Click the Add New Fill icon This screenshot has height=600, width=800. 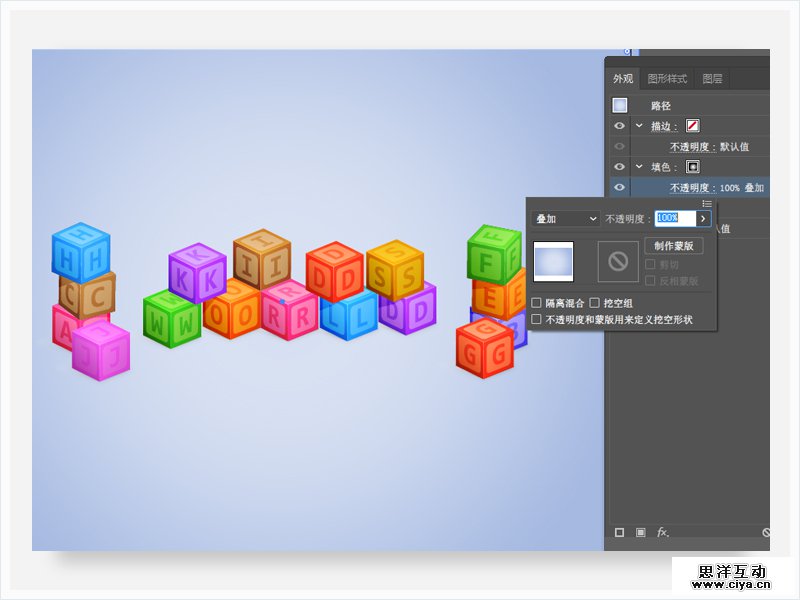(641, 532)
